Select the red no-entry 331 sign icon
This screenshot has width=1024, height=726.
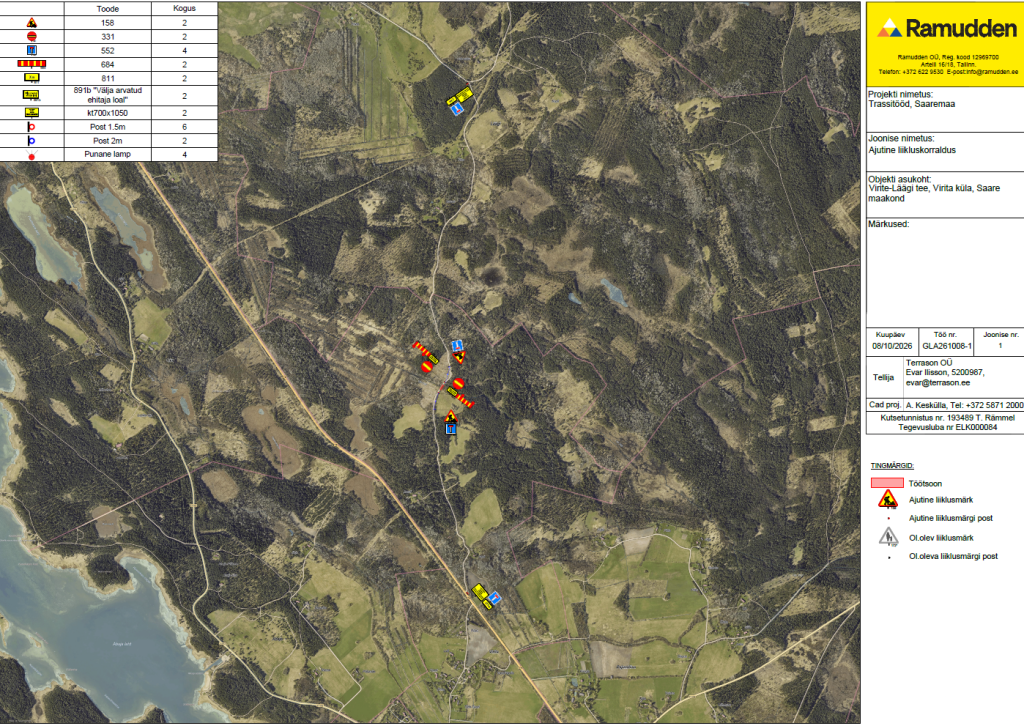31,37
